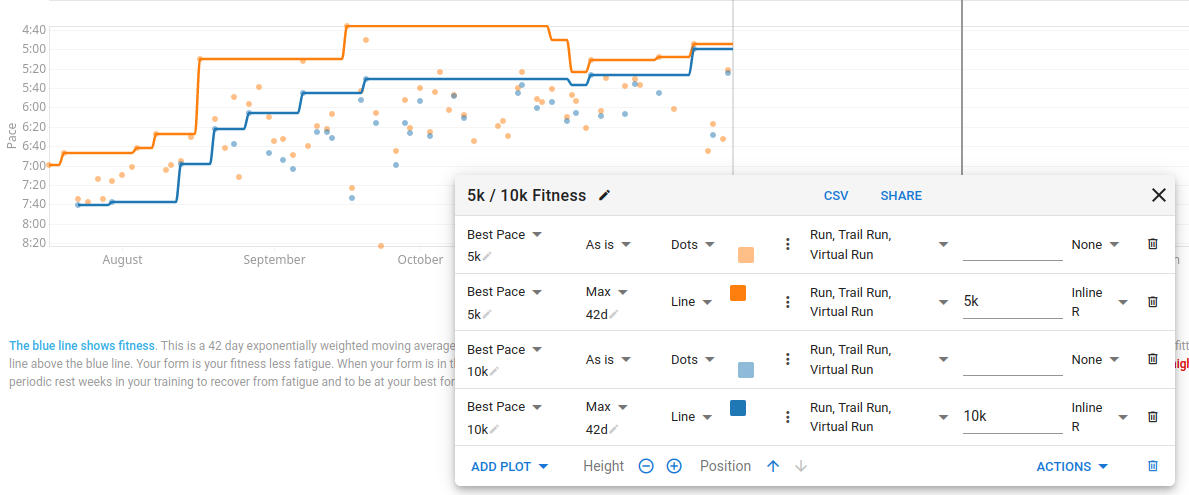Expand activity types dropdown for 10k dots
The height and width of the screenshot is (495, 1189).
click(x=880, y=359)
